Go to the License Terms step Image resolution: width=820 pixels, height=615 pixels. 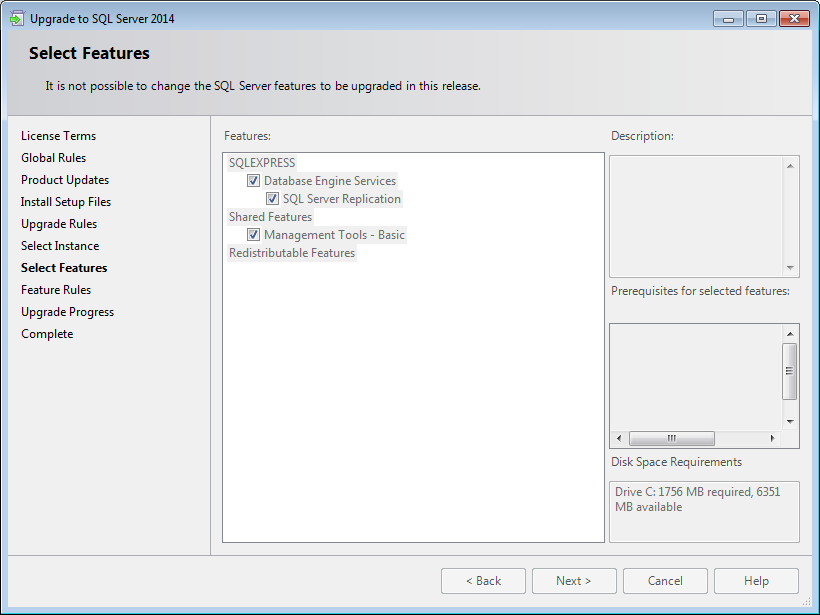[59, 136]
